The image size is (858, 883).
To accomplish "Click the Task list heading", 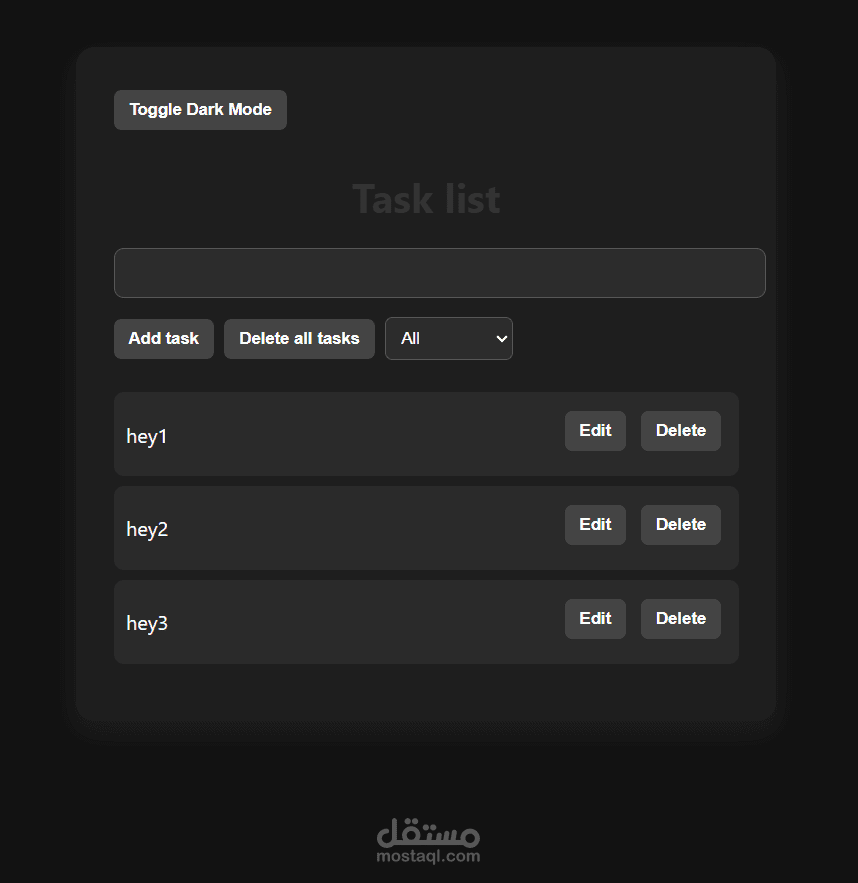I will coord(426,199).
